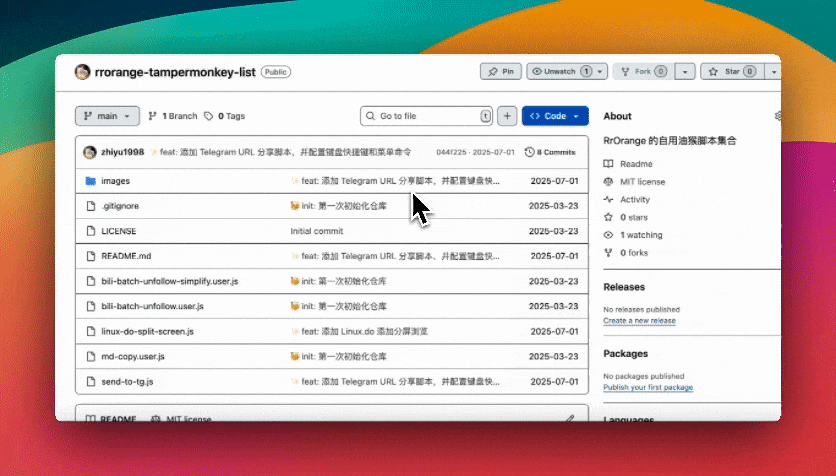View 0 forks link
The height and width of the screenshot is (476, 836).
(634, 253)
